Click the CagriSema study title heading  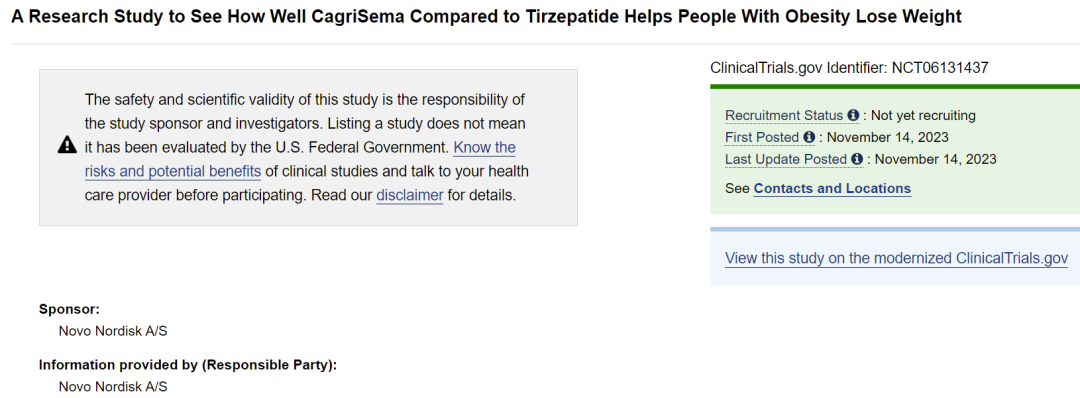point(486,17)
